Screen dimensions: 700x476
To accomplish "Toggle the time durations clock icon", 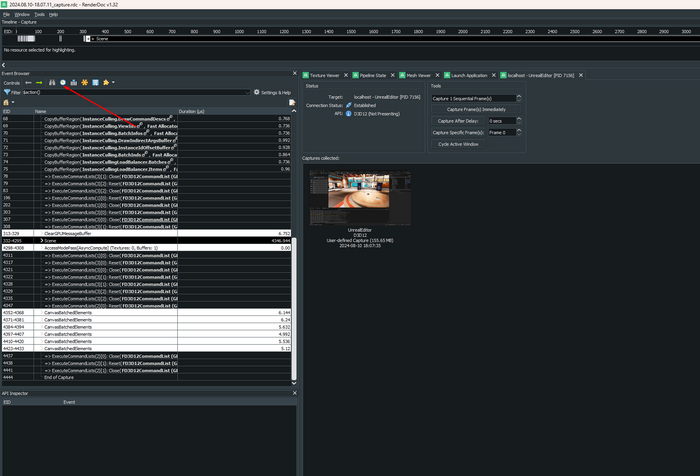I will [x=63, y=82].
